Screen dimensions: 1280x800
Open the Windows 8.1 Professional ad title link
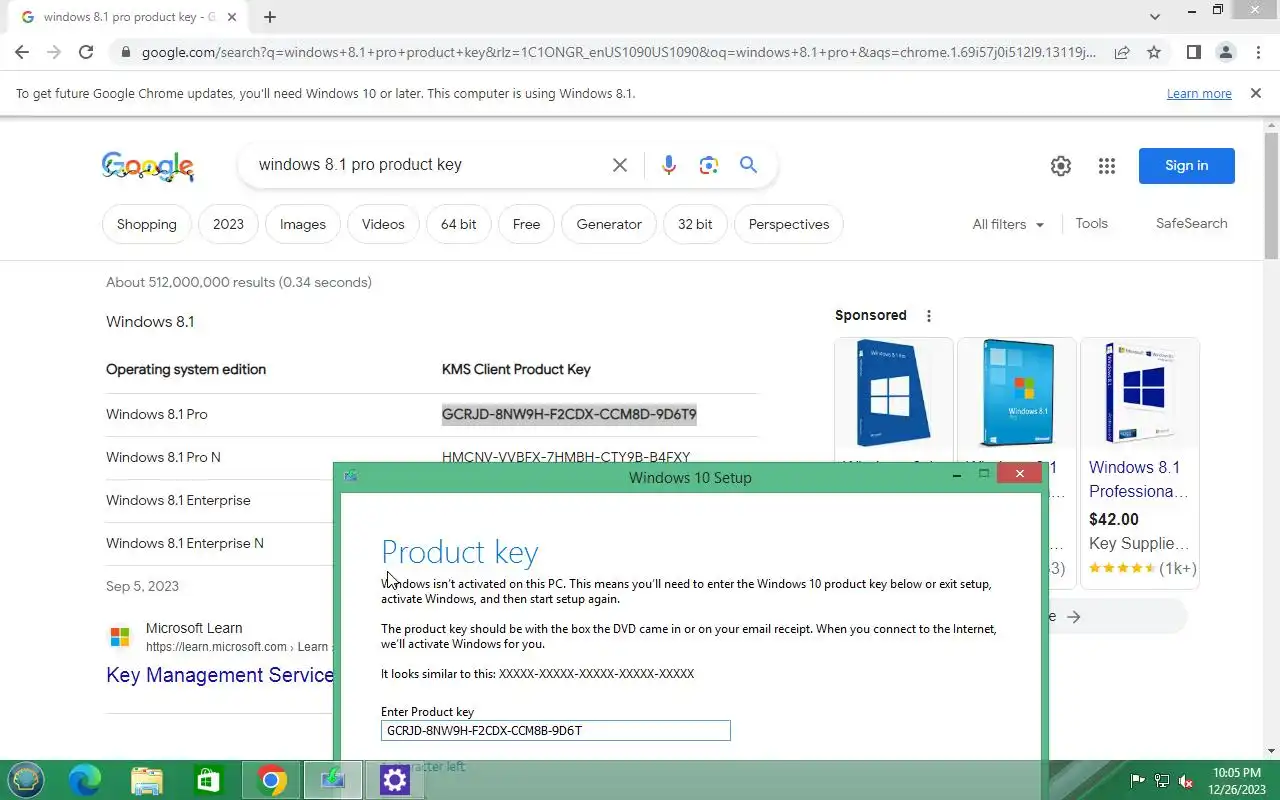pyautogui.click(x=1138, y=479)
